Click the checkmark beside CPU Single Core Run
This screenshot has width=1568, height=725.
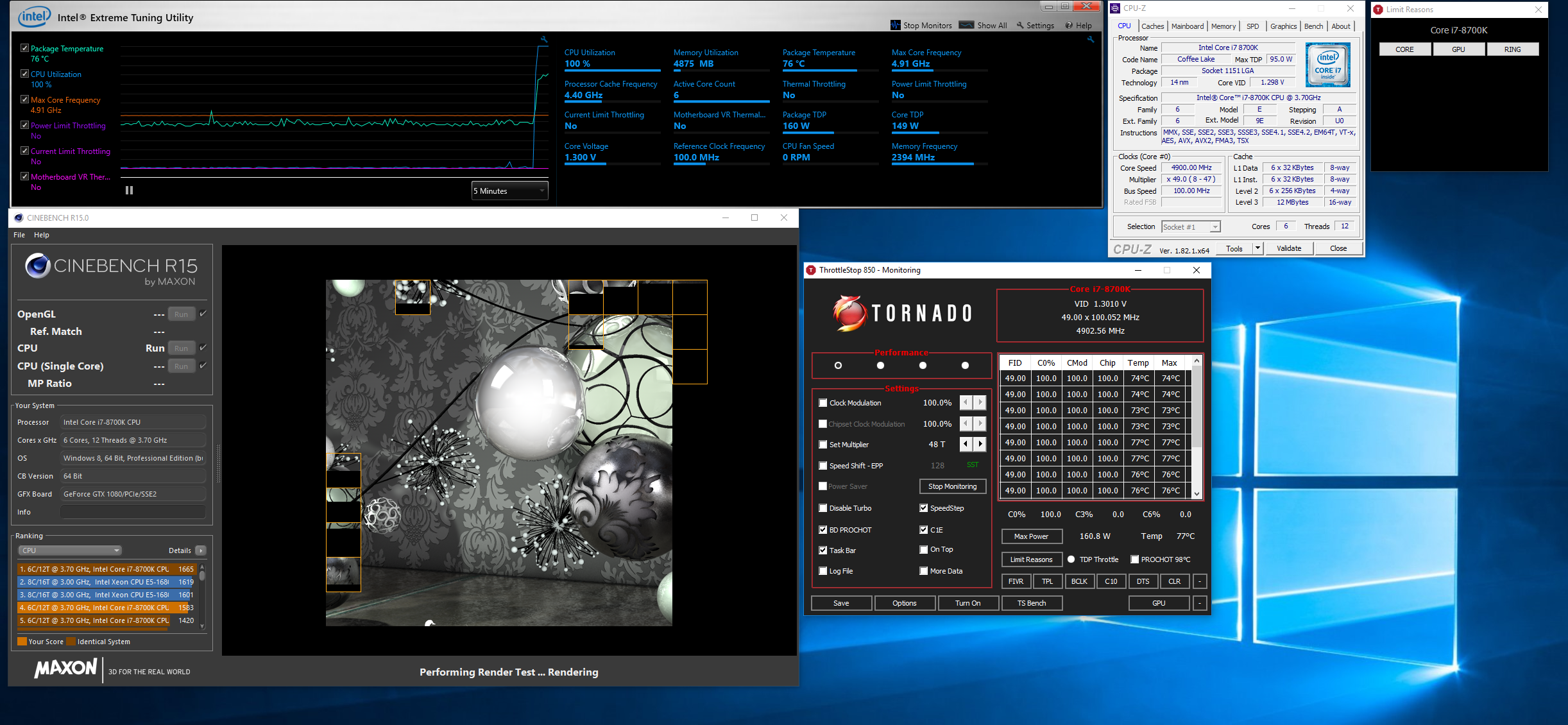[x=203, y=366]
